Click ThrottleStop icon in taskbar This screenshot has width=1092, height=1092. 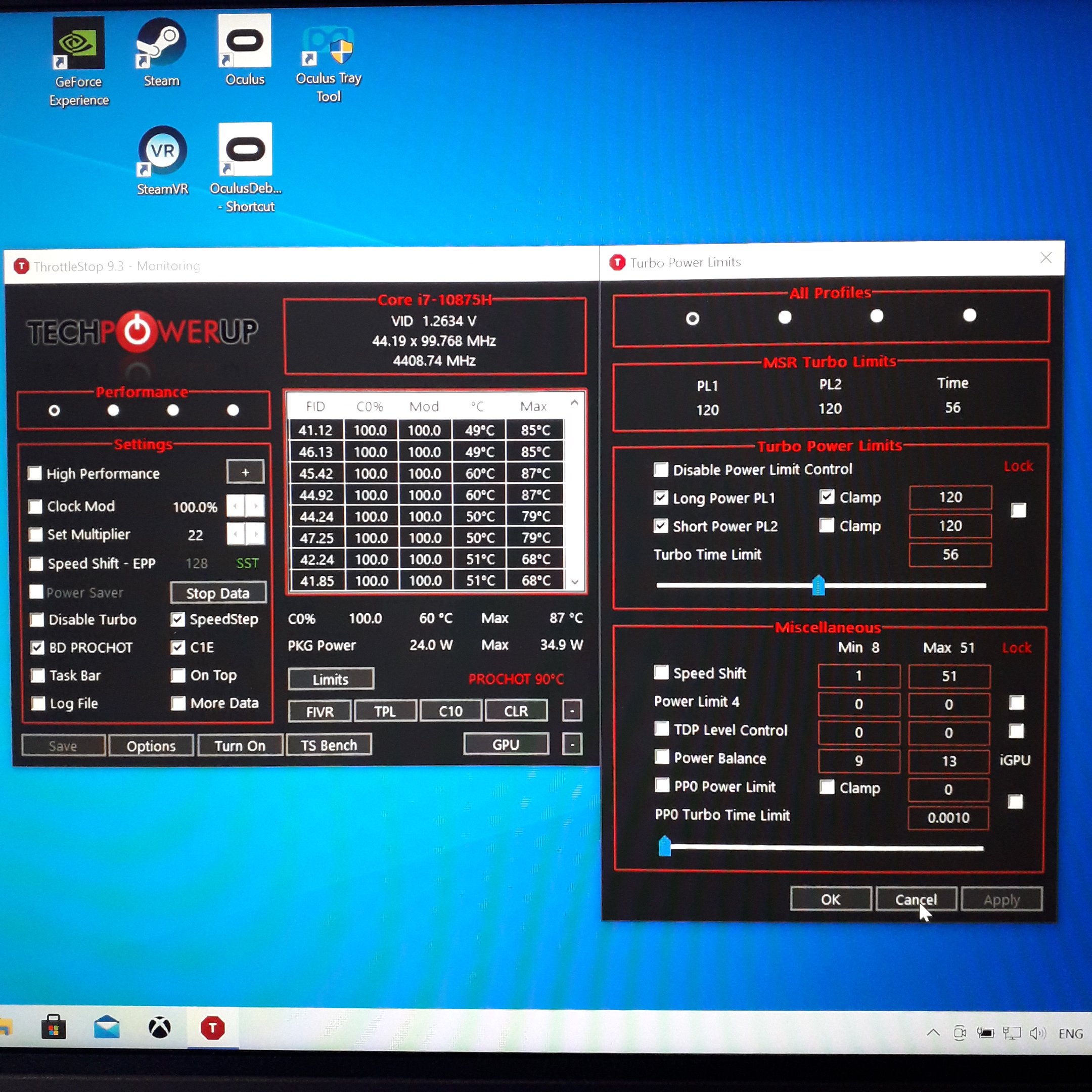212,1028
